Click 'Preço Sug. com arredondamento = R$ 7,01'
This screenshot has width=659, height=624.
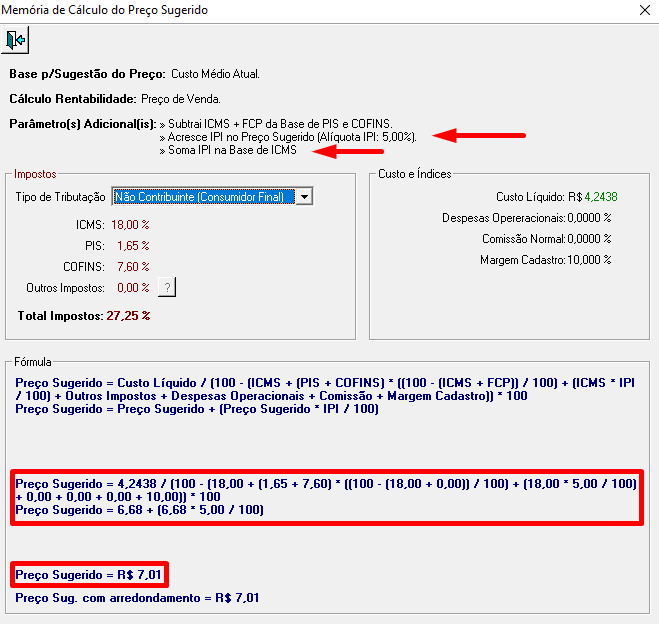tap(137, 598)
